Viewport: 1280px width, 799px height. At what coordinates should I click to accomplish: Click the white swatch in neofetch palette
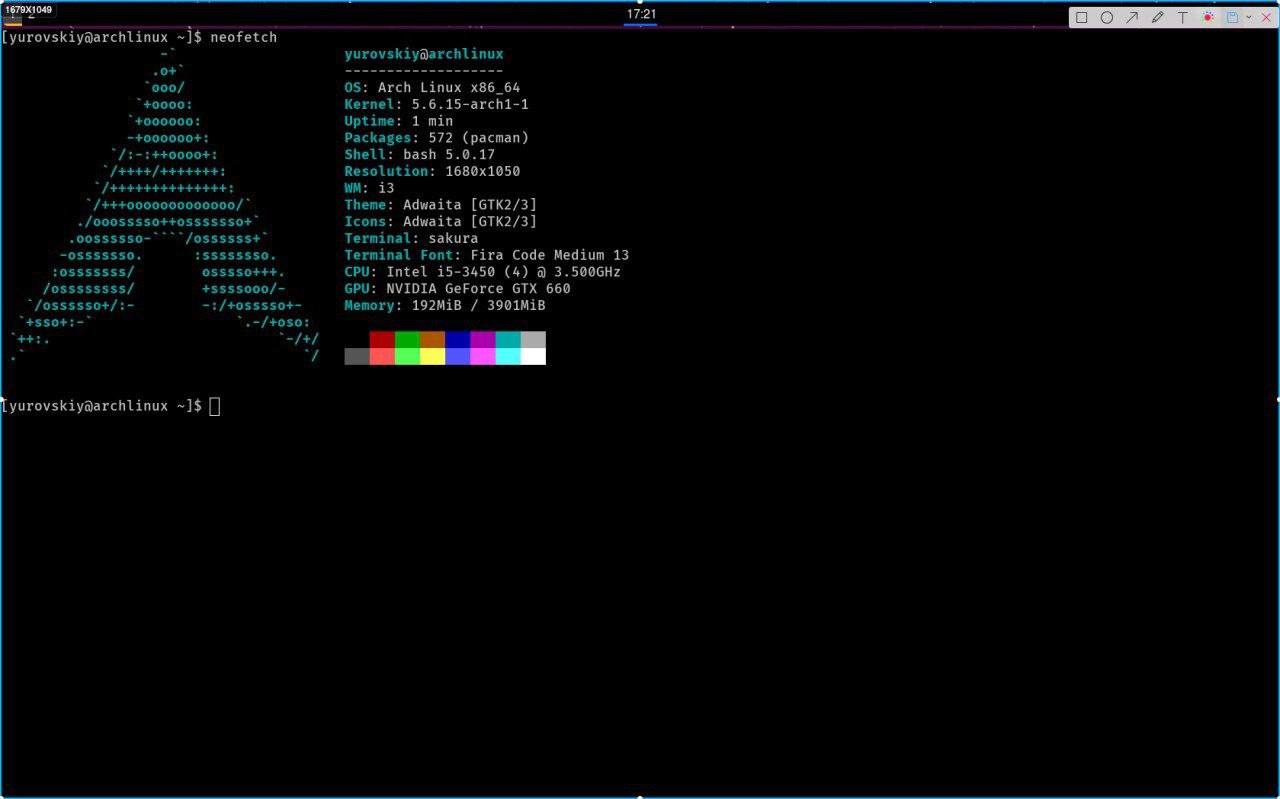tap(533, 357)
